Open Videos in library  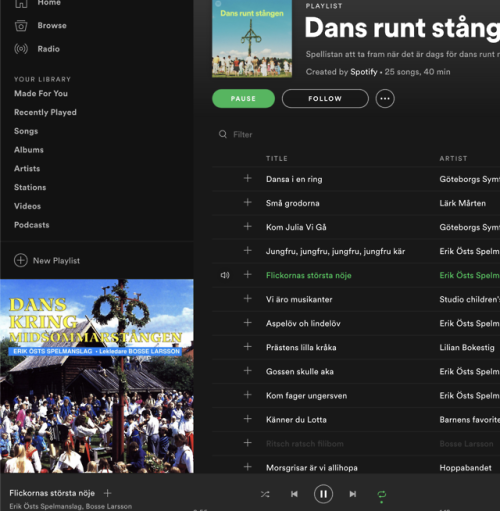27,206
